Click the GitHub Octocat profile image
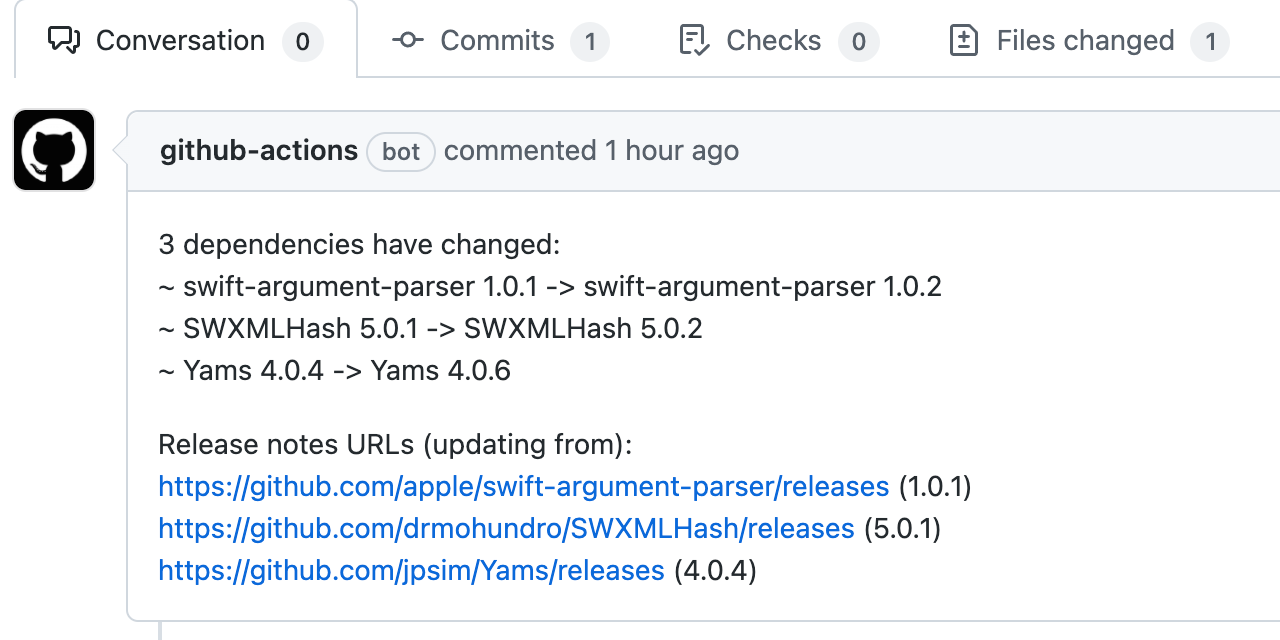1280x640 pixels. [53, 150]
